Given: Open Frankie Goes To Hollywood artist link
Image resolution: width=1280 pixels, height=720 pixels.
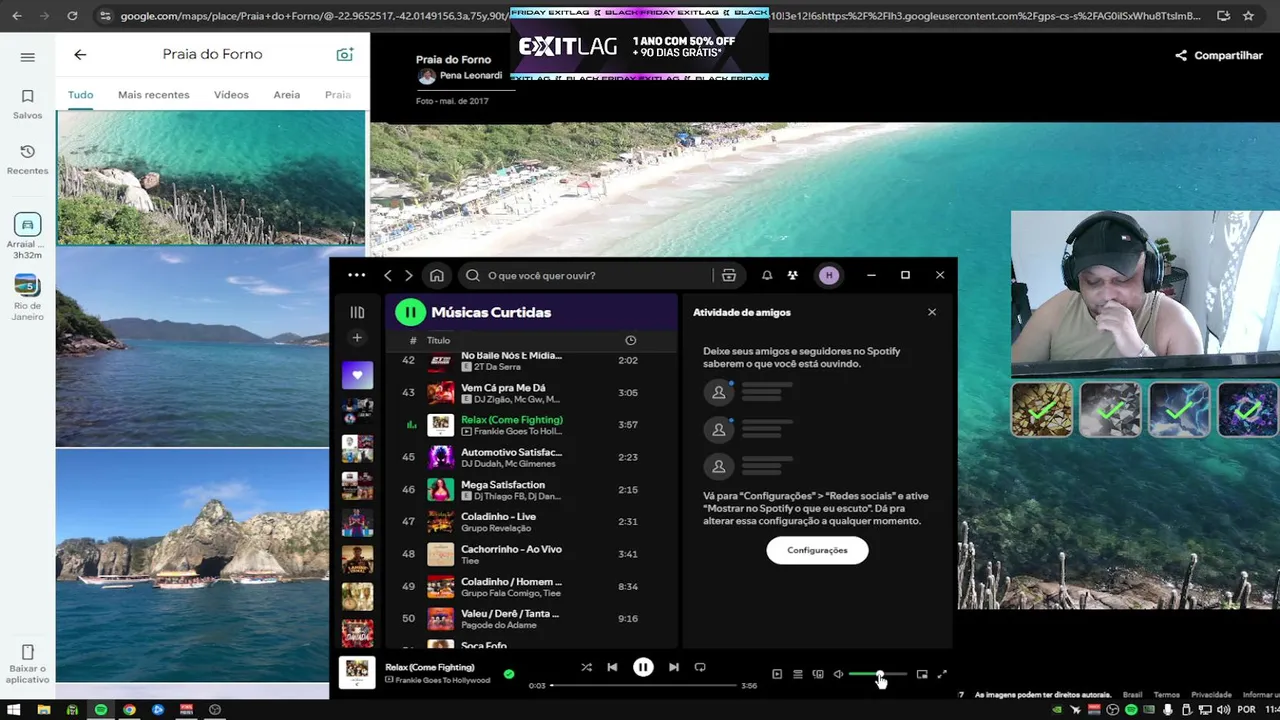Looking at the screenshot, I should coord(443,680).
